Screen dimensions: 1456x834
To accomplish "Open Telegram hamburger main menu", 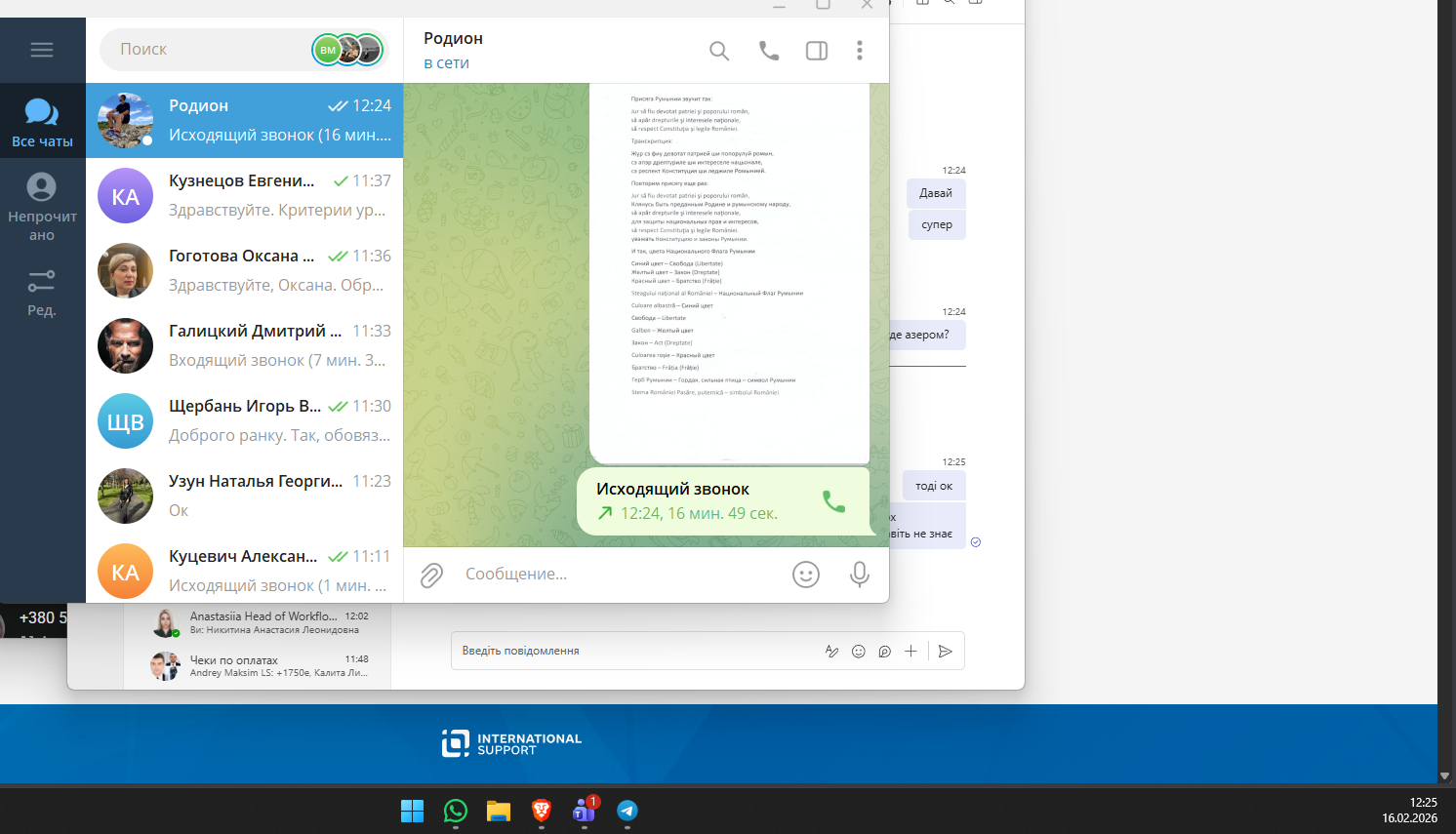I will pyautogui.click(x=42, y=50).
